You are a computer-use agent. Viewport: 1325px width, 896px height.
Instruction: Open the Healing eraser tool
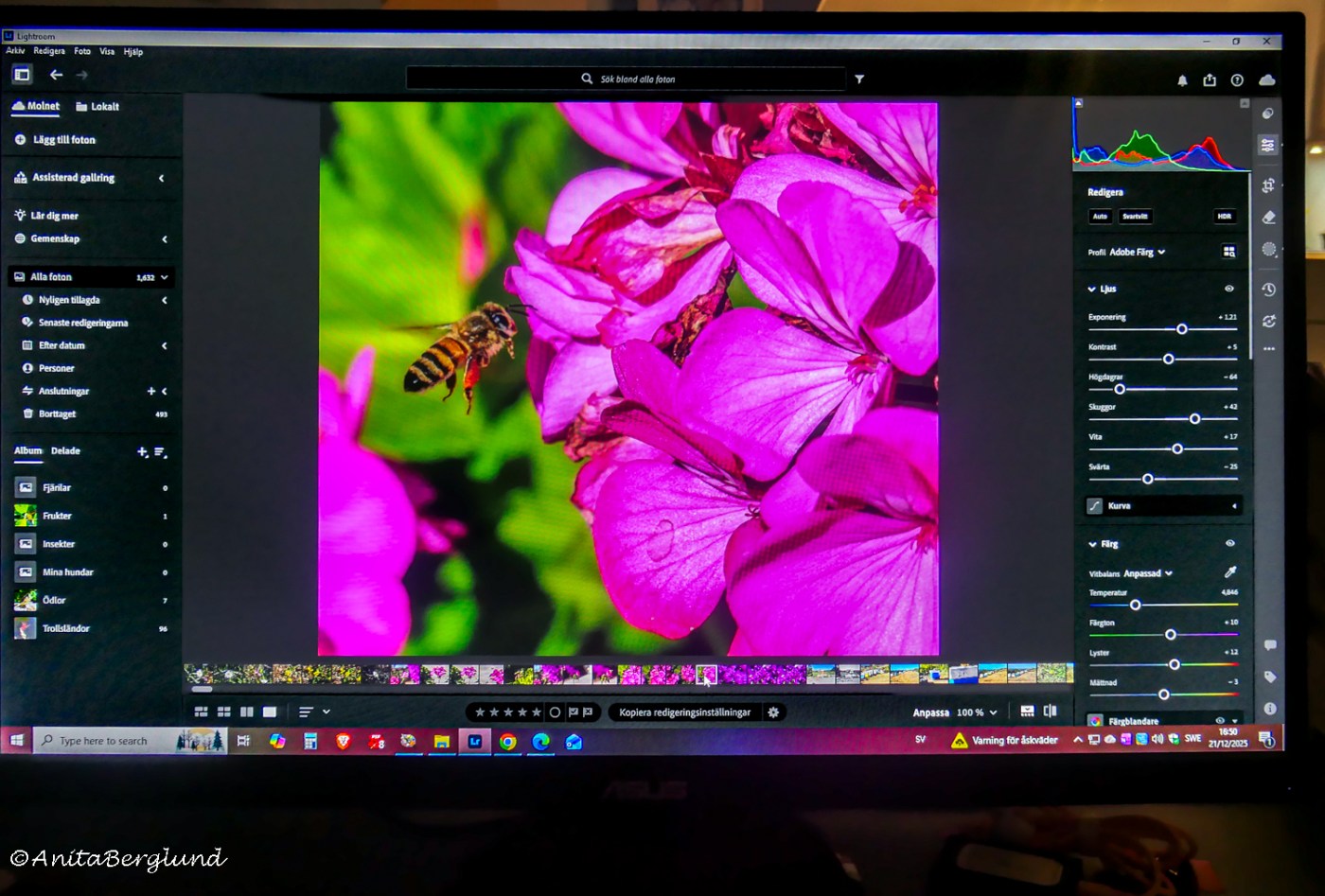[x=1269, y=218]
